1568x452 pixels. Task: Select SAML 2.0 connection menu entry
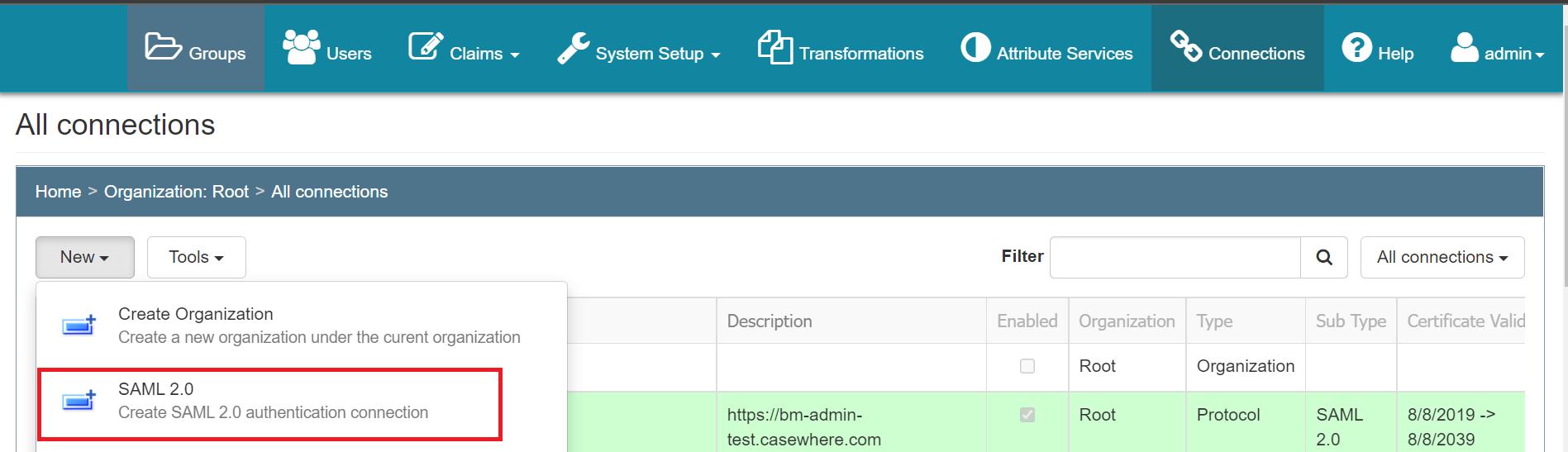coord(269,404)
